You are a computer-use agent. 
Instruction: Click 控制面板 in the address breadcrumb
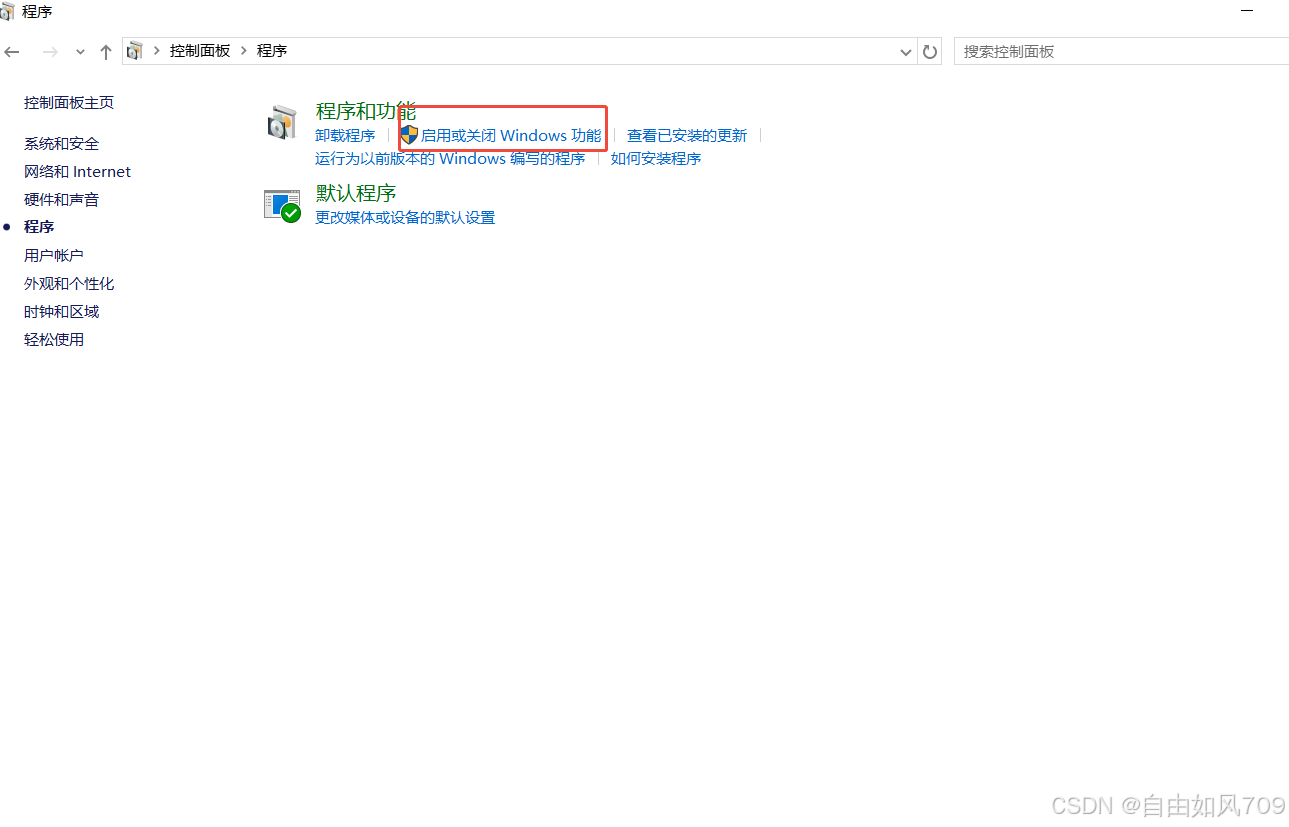[x=200, y=50]
